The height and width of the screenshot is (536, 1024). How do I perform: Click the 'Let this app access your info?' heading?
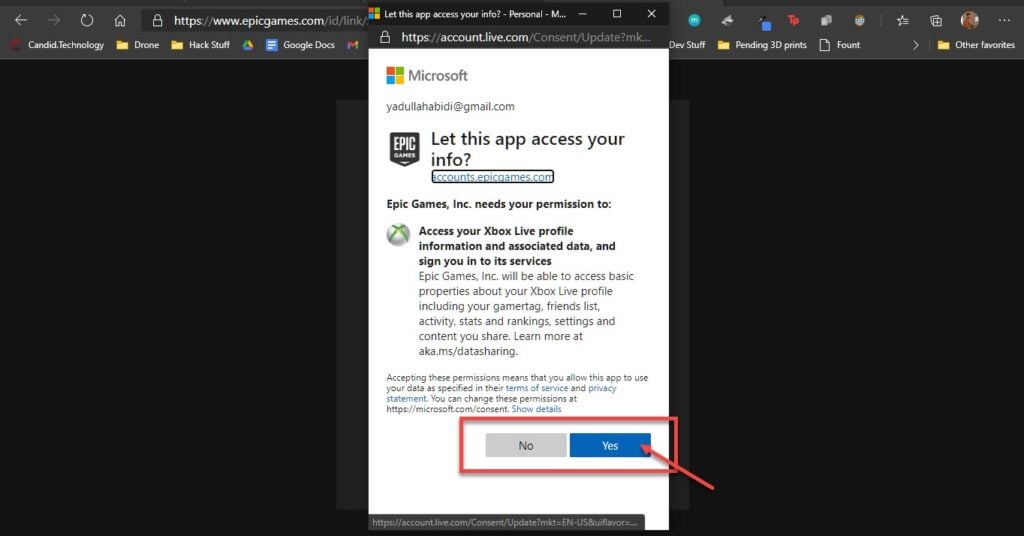(x=528, y=149)
